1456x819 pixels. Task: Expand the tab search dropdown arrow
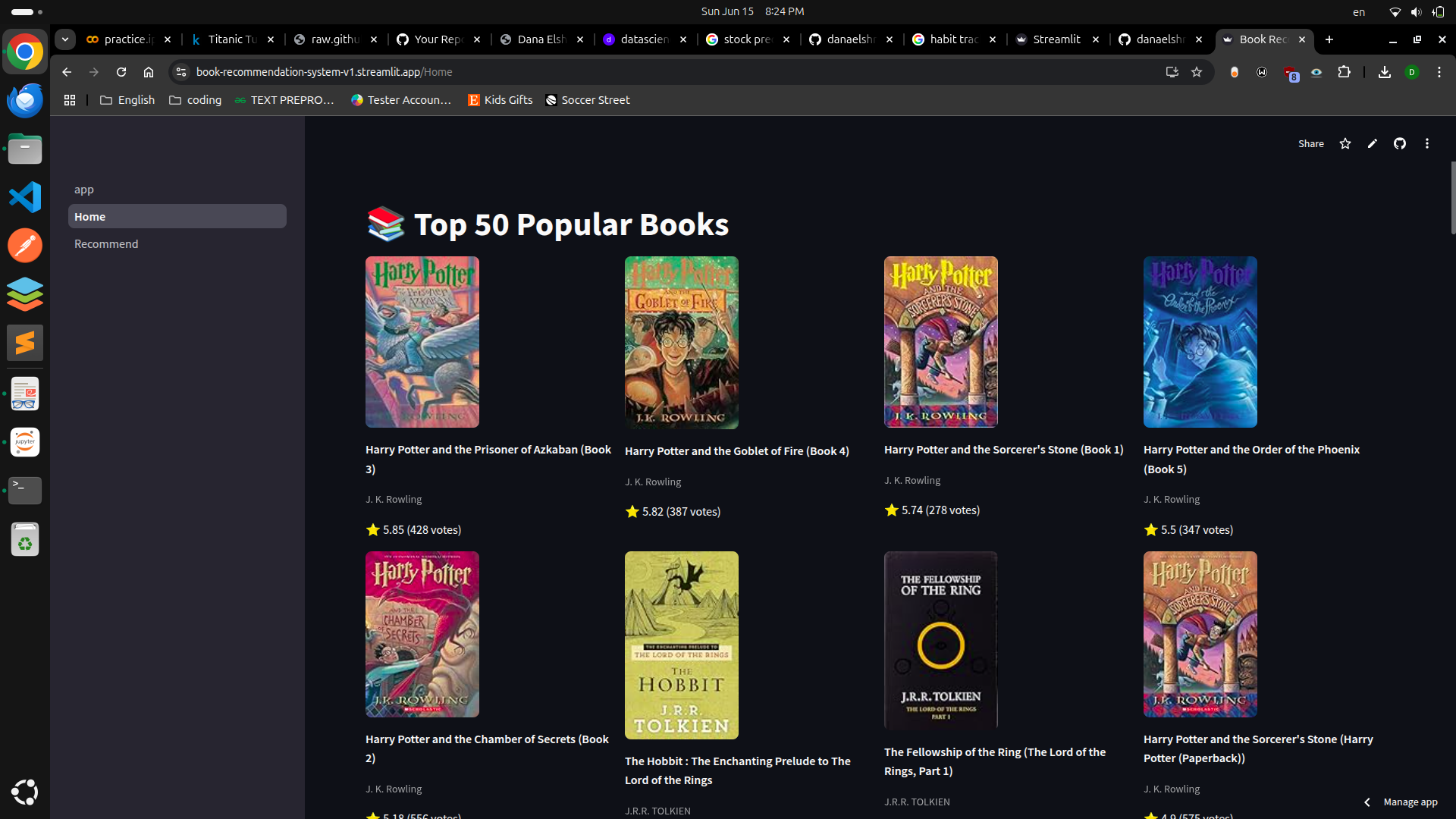(x=65, y=39)
